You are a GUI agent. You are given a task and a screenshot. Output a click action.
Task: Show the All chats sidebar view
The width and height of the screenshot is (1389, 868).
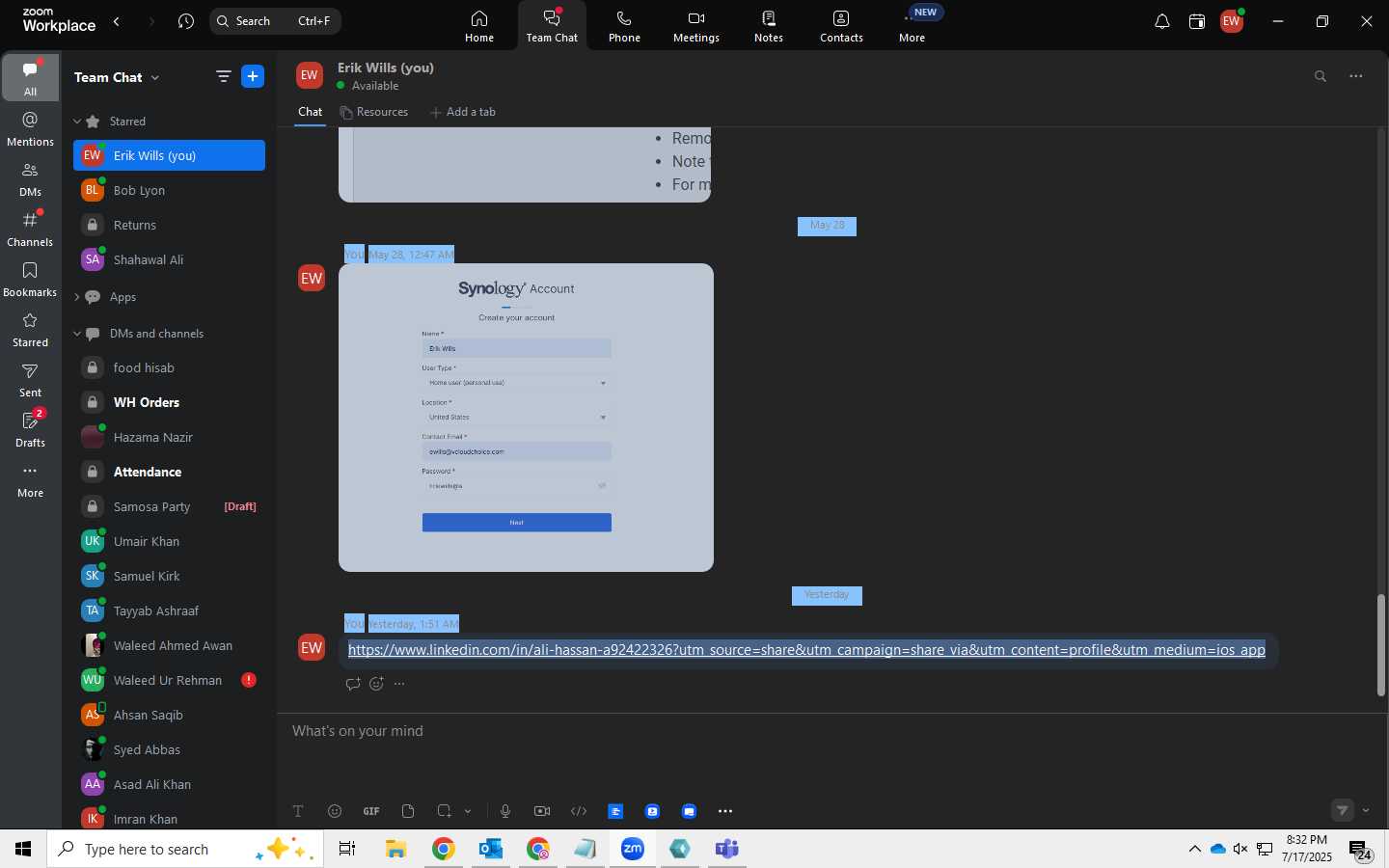31,77
